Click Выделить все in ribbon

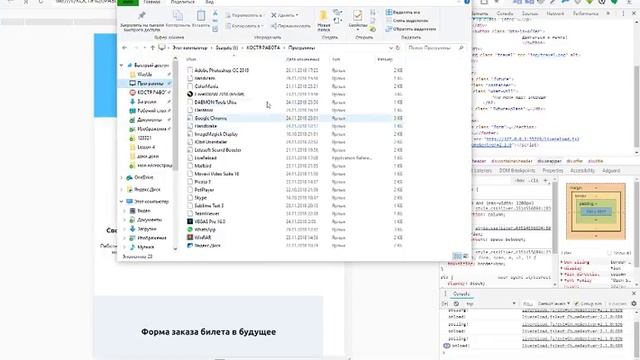pyautogui.click(x=403, y=12)
